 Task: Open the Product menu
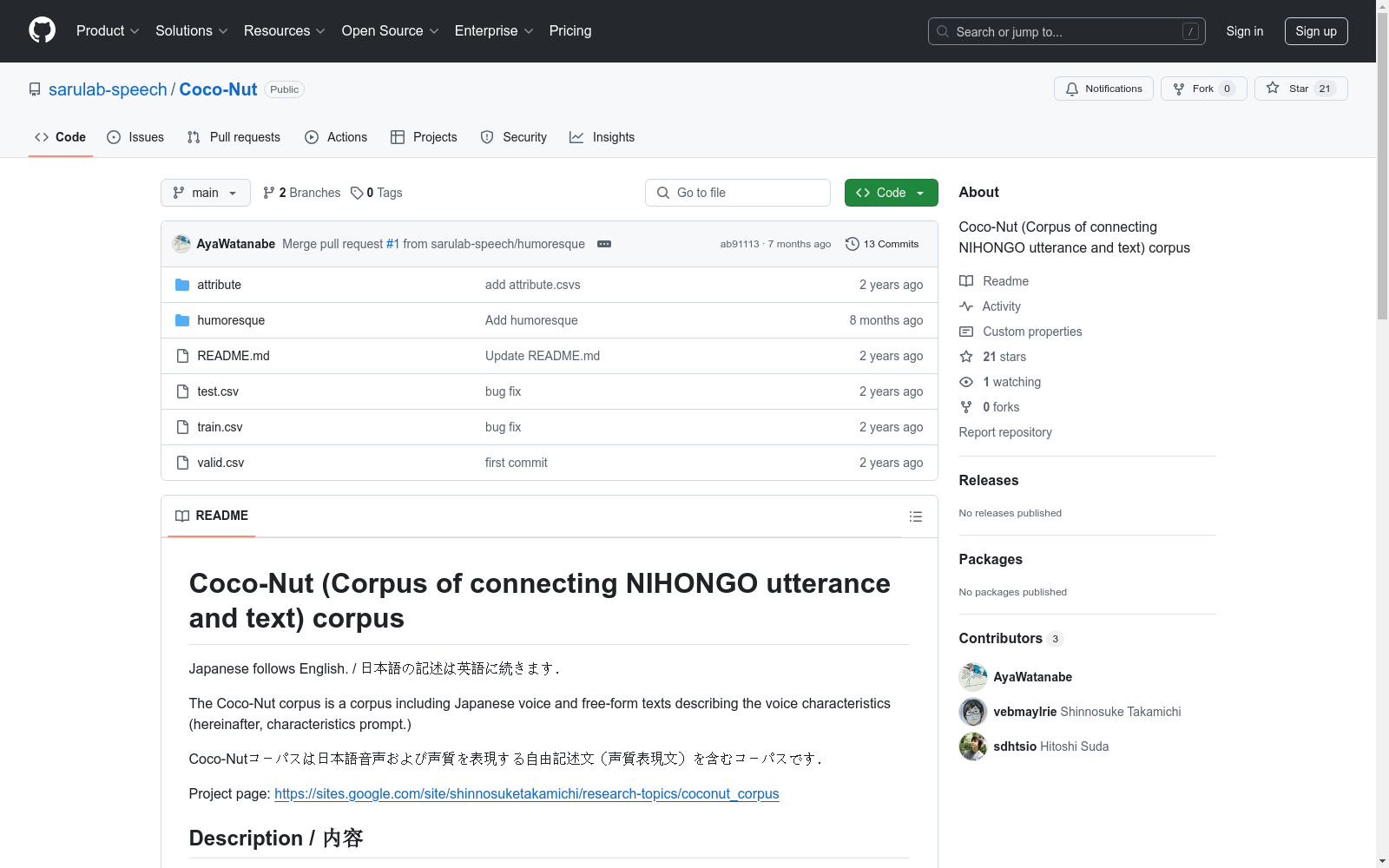point(108,30)
